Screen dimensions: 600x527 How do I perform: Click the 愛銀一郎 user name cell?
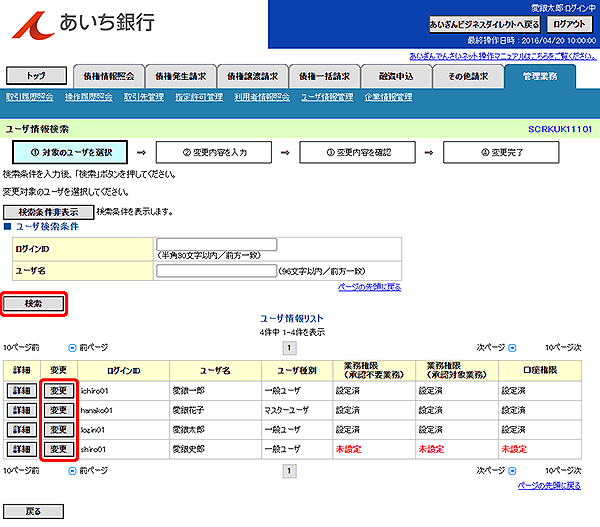tap(215, 391)
